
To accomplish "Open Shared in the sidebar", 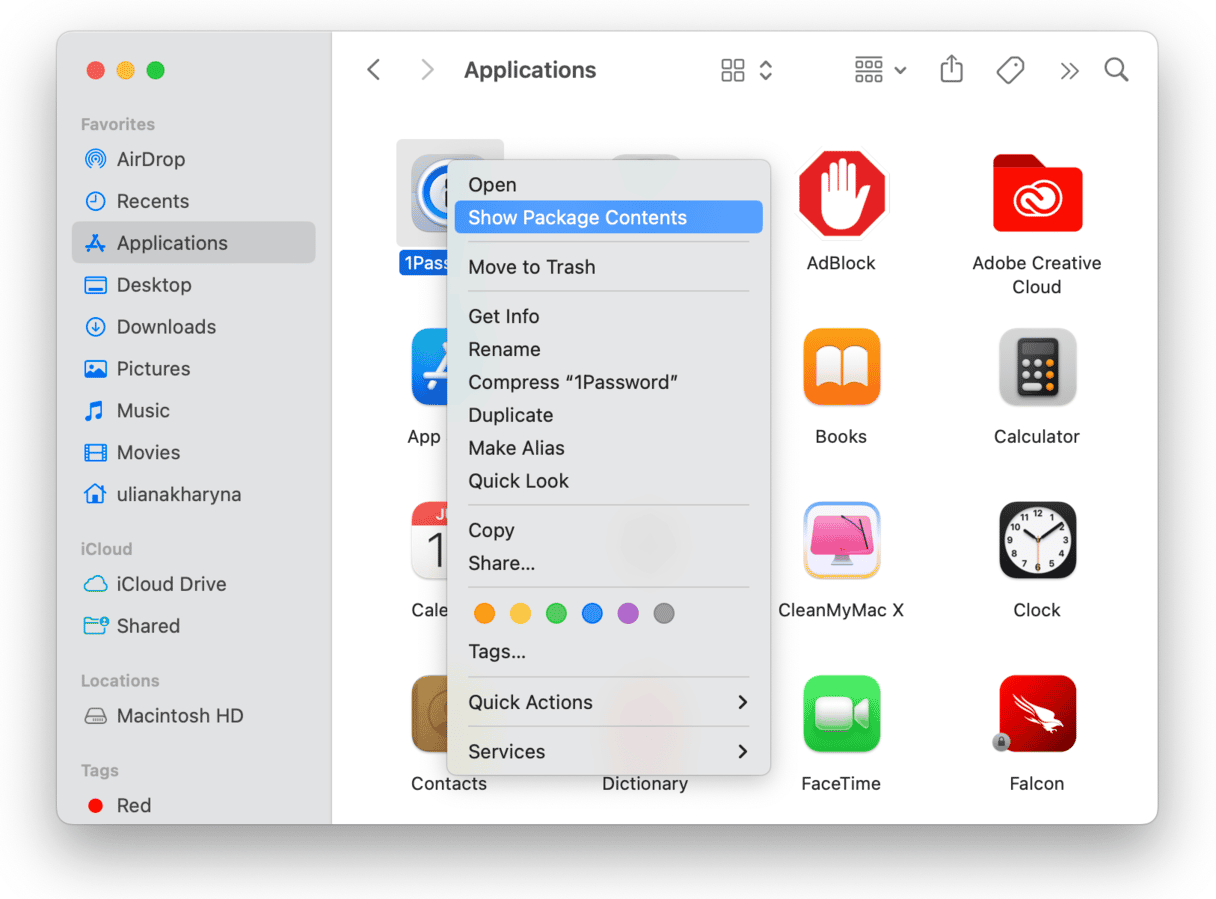I will (194, 626).
